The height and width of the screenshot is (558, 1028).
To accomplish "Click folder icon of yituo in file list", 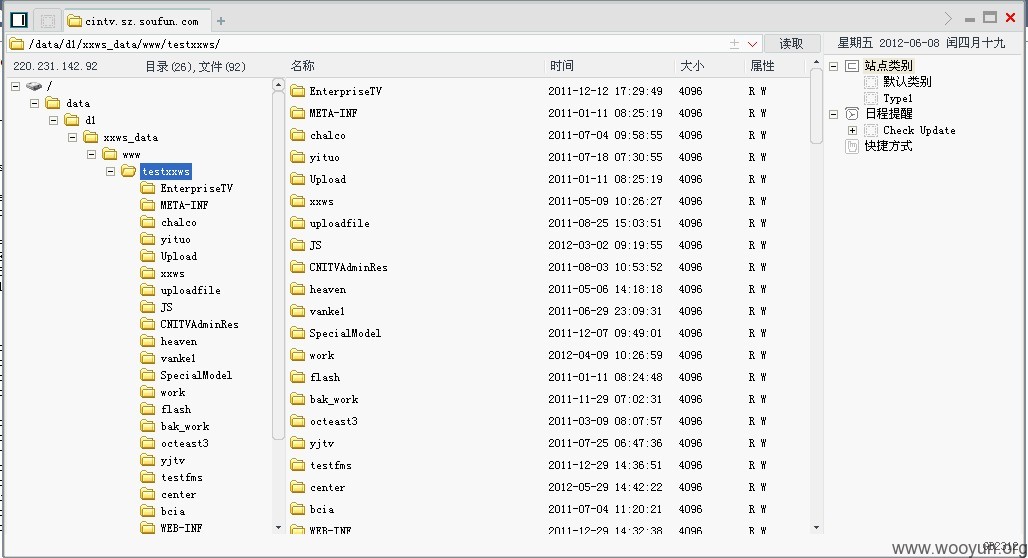I will click(x=298, y=157).
